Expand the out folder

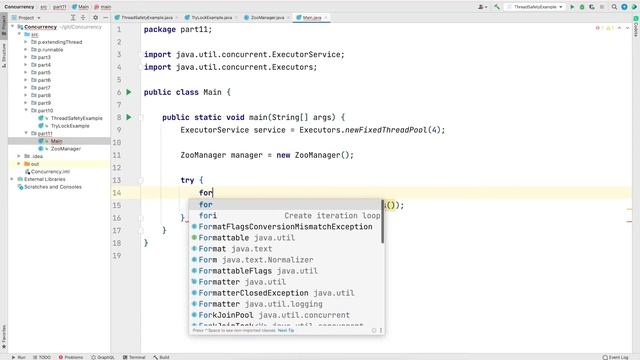click(19, 164)
